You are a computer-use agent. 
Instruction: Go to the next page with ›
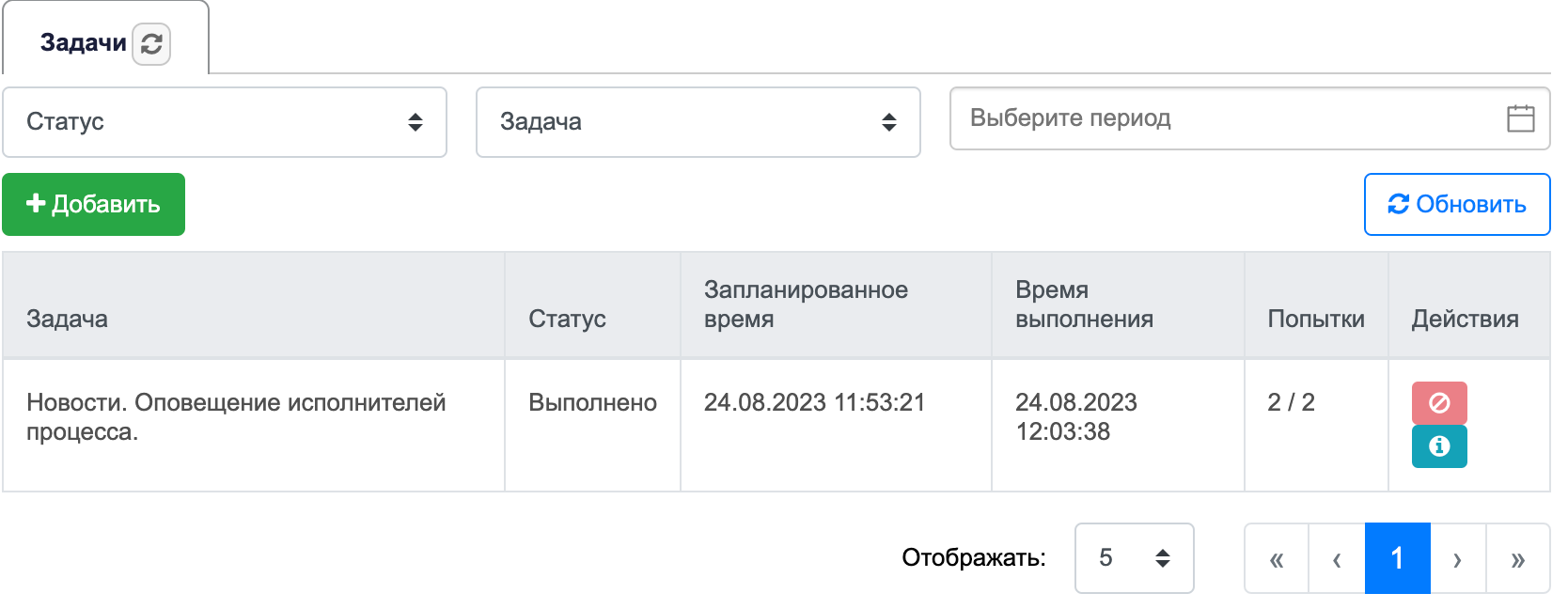pyautogui.click(x=1457, y=558)
